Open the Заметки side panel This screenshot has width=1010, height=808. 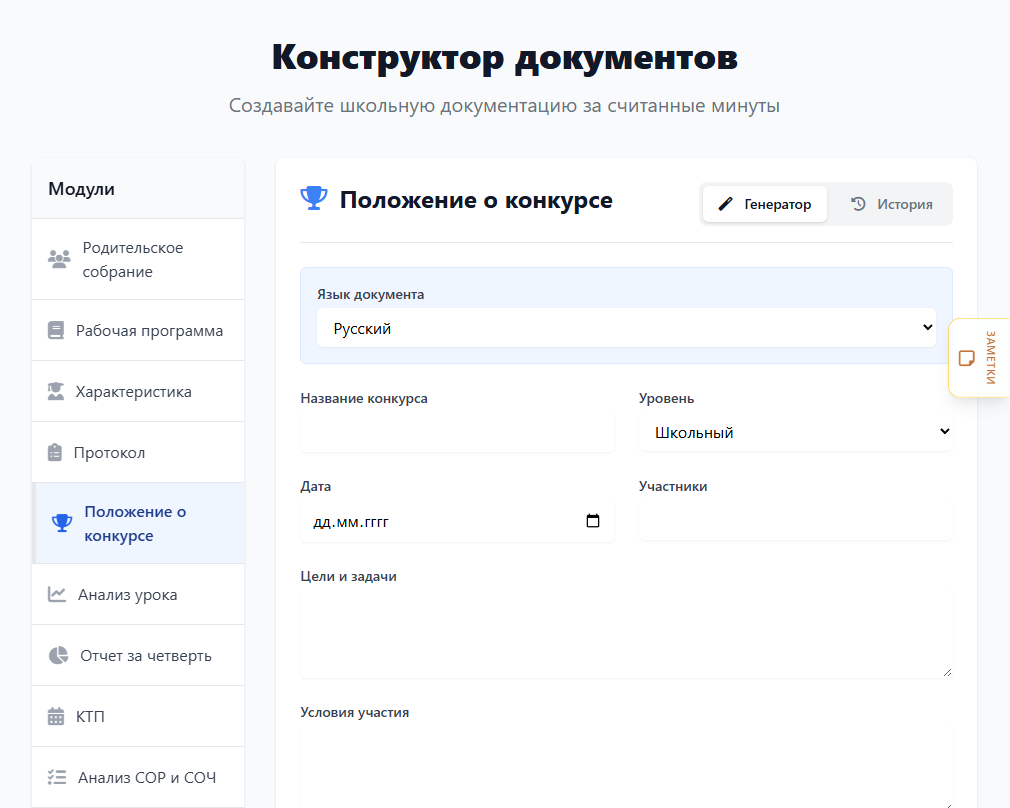click(x=979, y=358)
